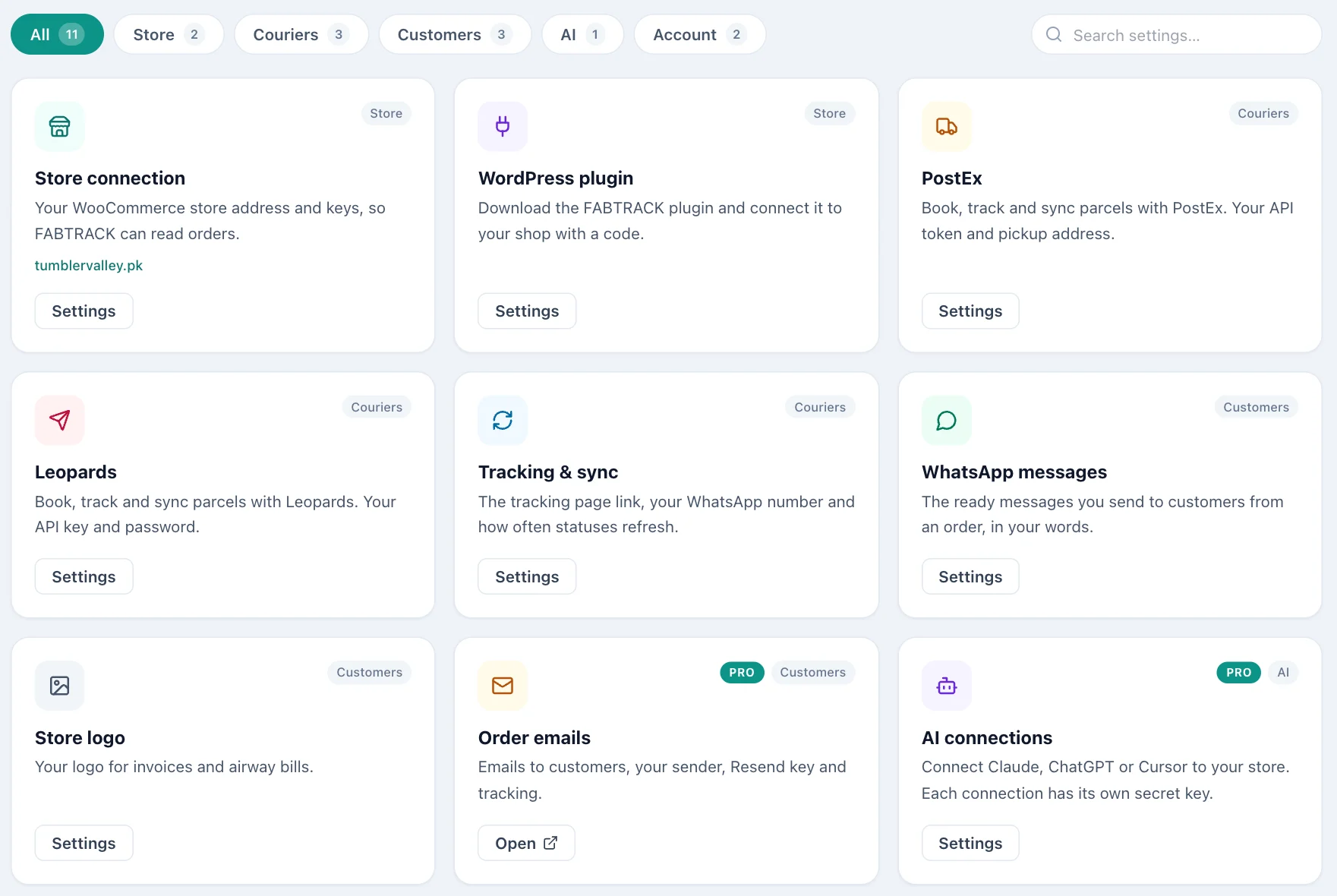This screenshot has height=896, width=1337.
Task: Click the PRO badge on AI connections
Action: [1238, 673]
